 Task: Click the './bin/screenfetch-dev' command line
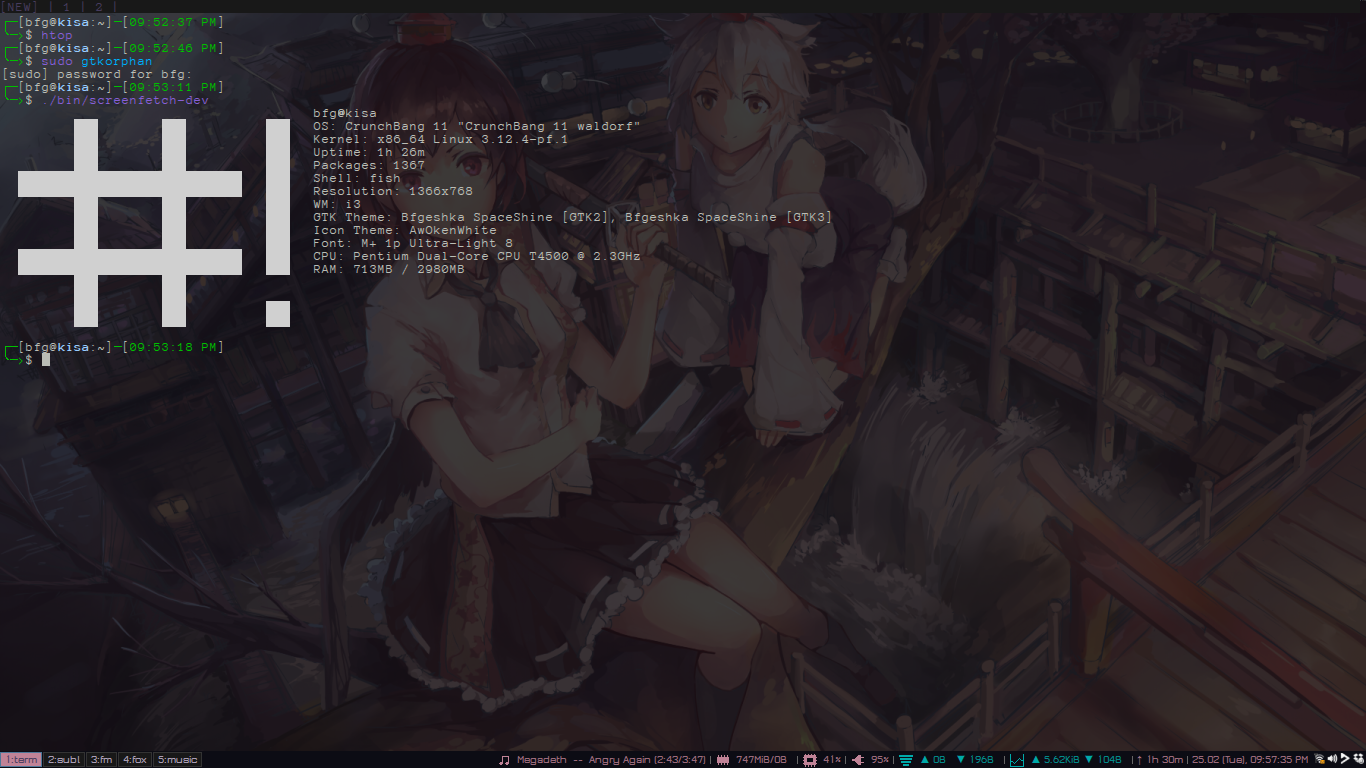click(125, 100)
